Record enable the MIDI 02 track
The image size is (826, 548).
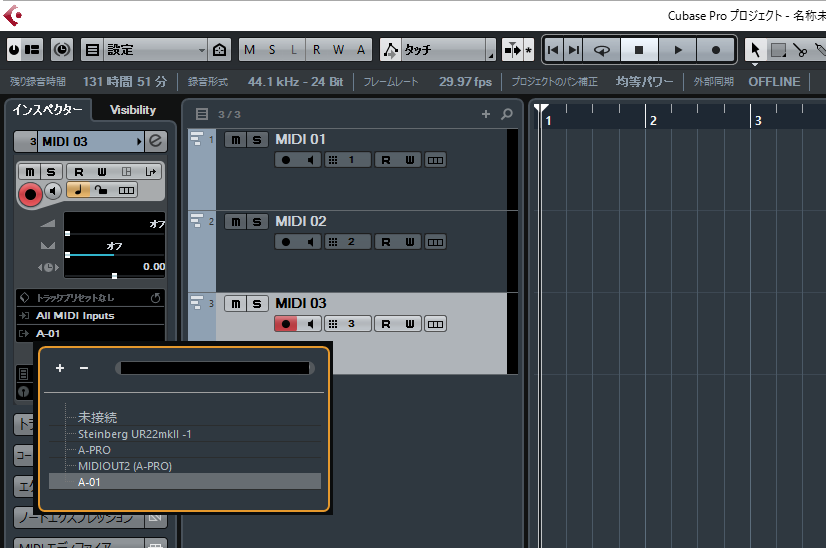click(x=286, y=242)
